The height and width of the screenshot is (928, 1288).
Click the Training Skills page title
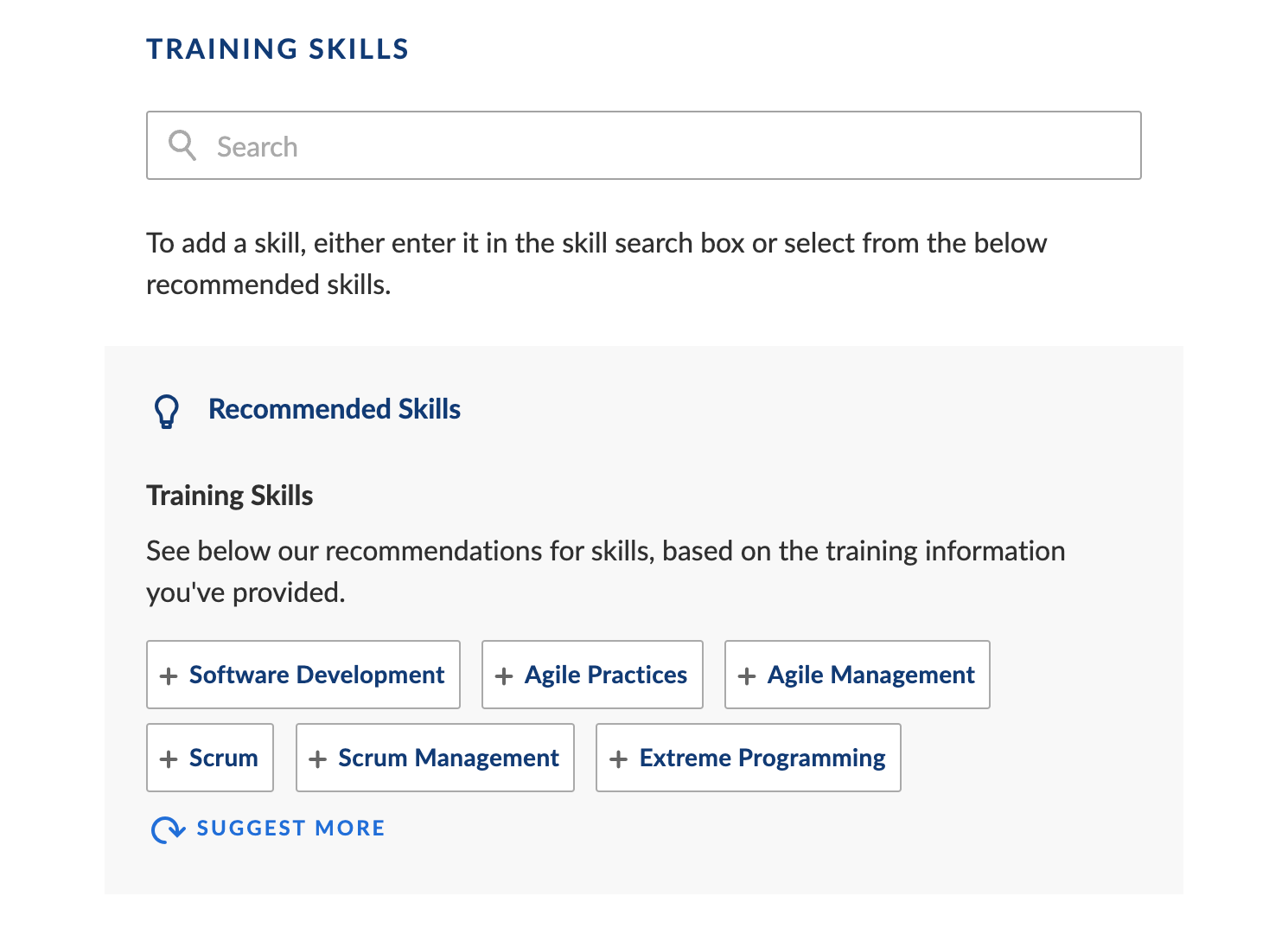[277, 49]
